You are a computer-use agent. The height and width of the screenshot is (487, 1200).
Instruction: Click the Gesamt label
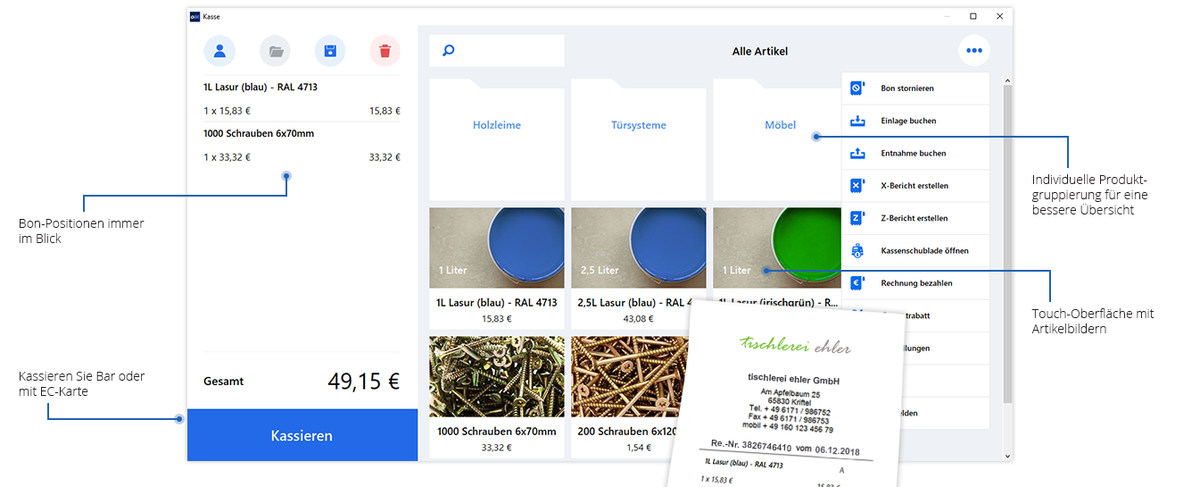click(223, 381)
